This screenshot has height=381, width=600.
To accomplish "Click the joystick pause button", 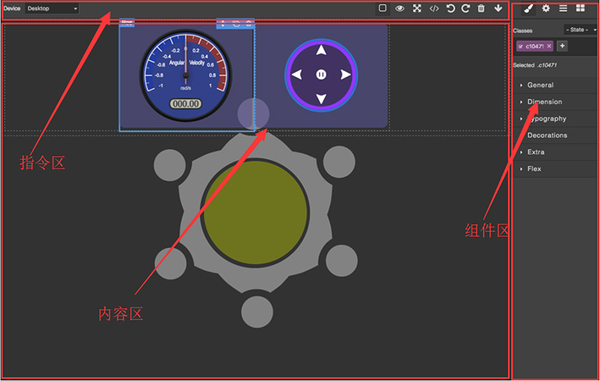I will point(321,75).
